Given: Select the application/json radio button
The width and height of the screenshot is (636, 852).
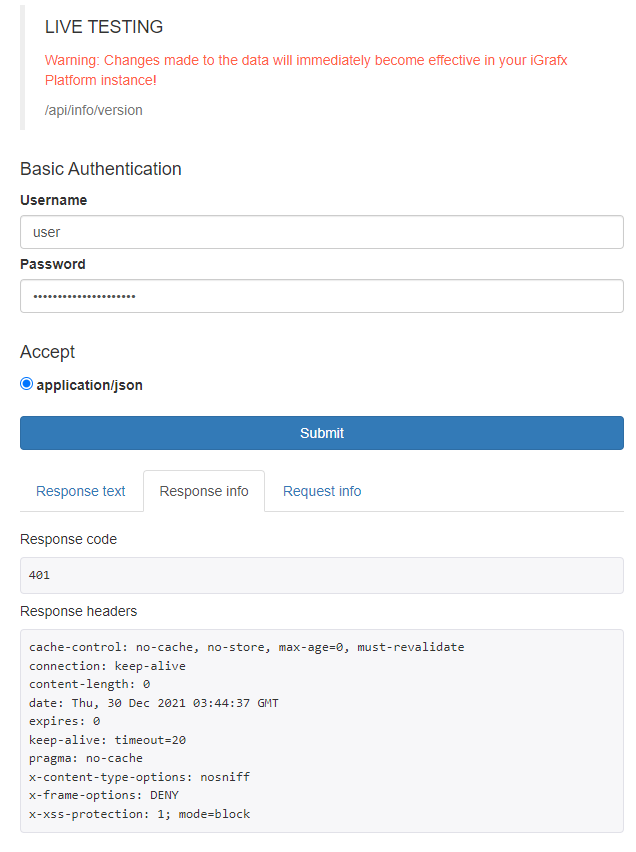Looking at the screenshot, I should click(27, 384).
